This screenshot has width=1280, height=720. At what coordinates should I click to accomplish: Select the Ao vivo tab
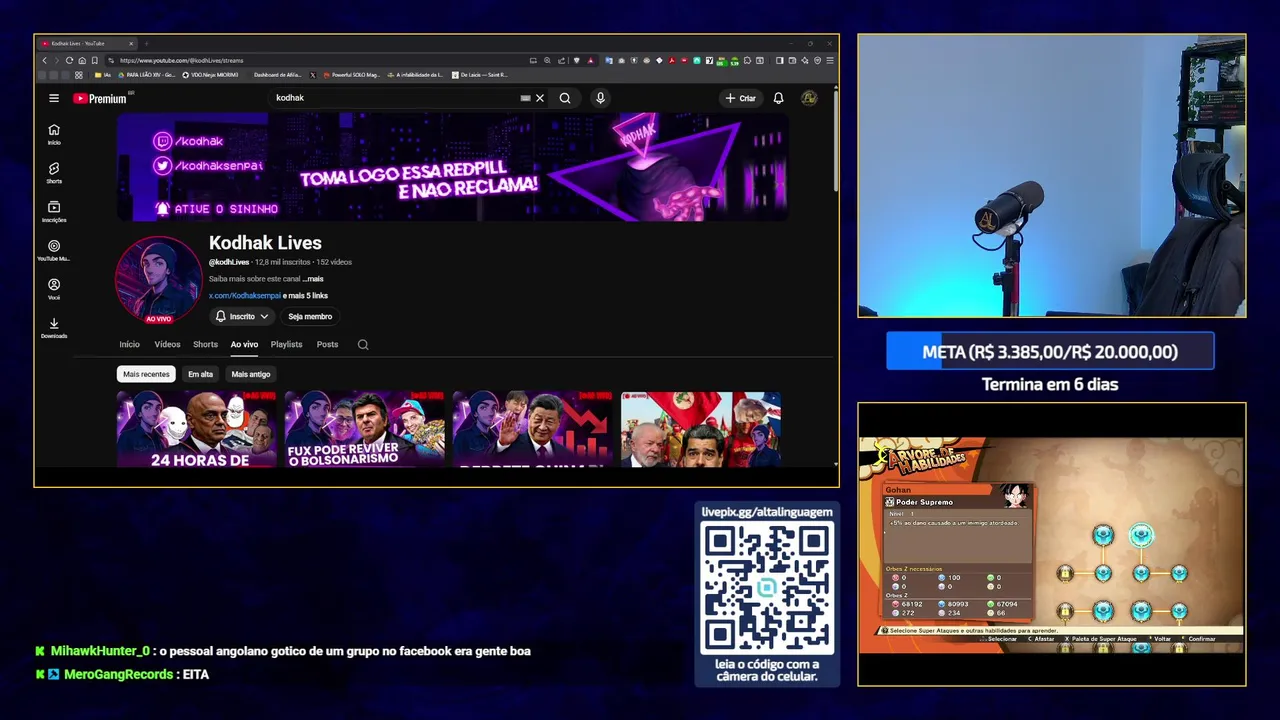[x=244, y=344]
